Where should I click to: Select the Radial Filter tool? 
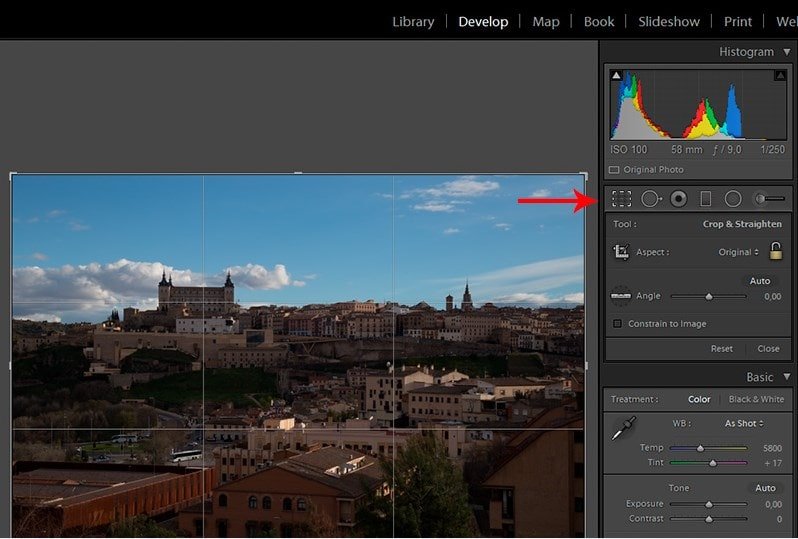pos(733,199)
